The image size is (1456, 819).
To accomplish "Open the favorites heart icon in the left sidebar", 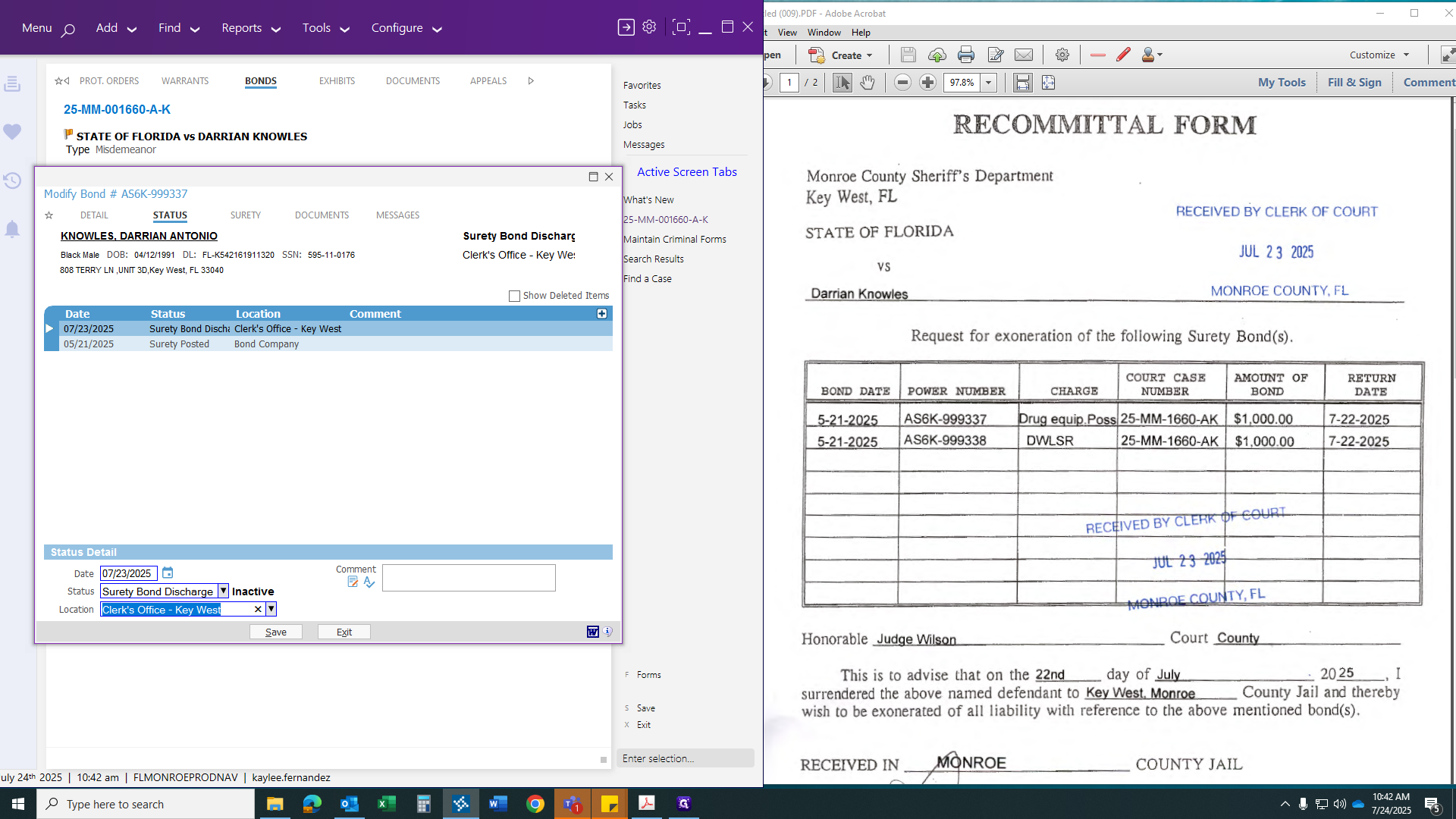I will pyautogui.click(x=12, y=132).
